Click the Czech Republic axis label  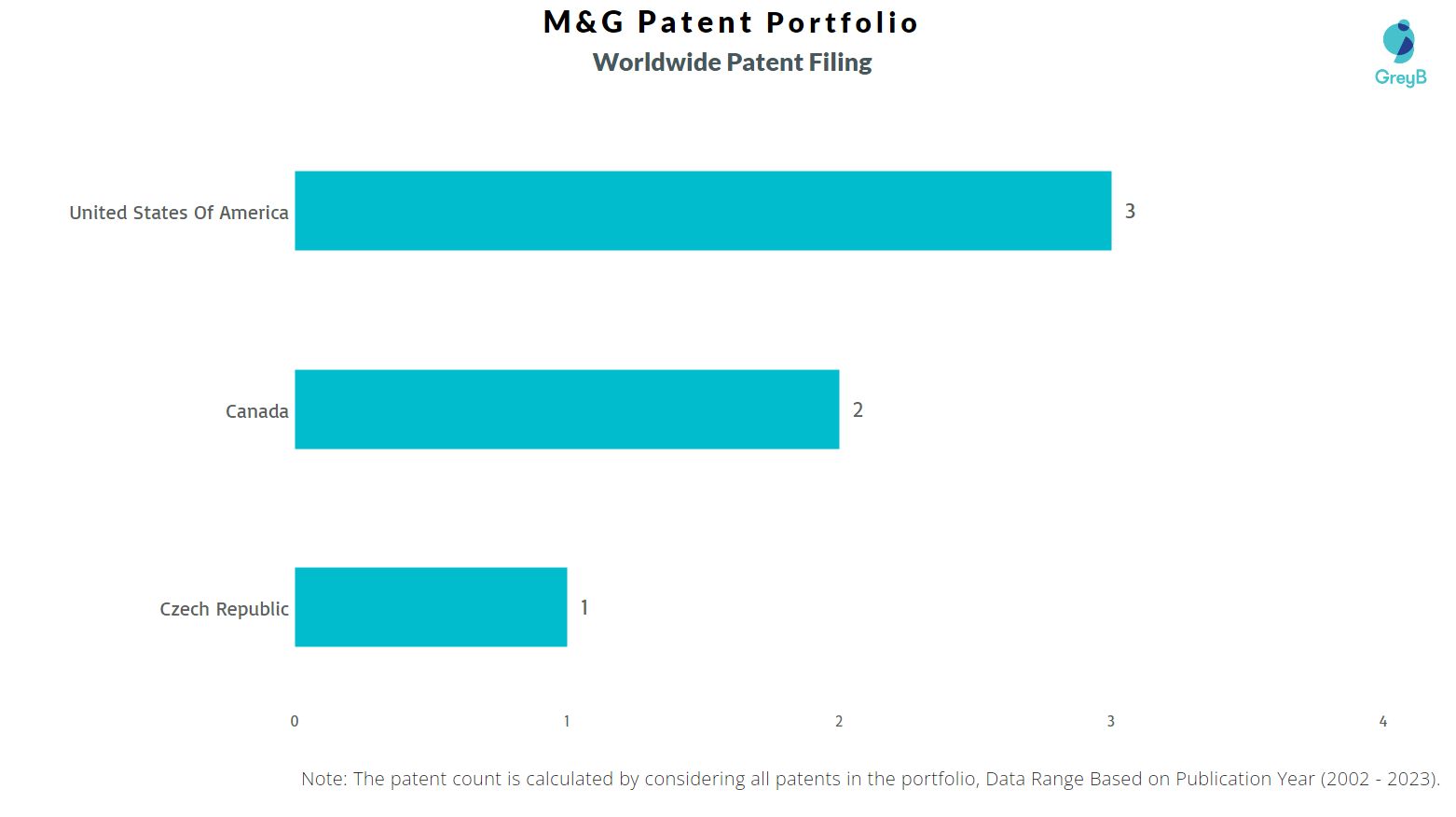coord(225,609)
